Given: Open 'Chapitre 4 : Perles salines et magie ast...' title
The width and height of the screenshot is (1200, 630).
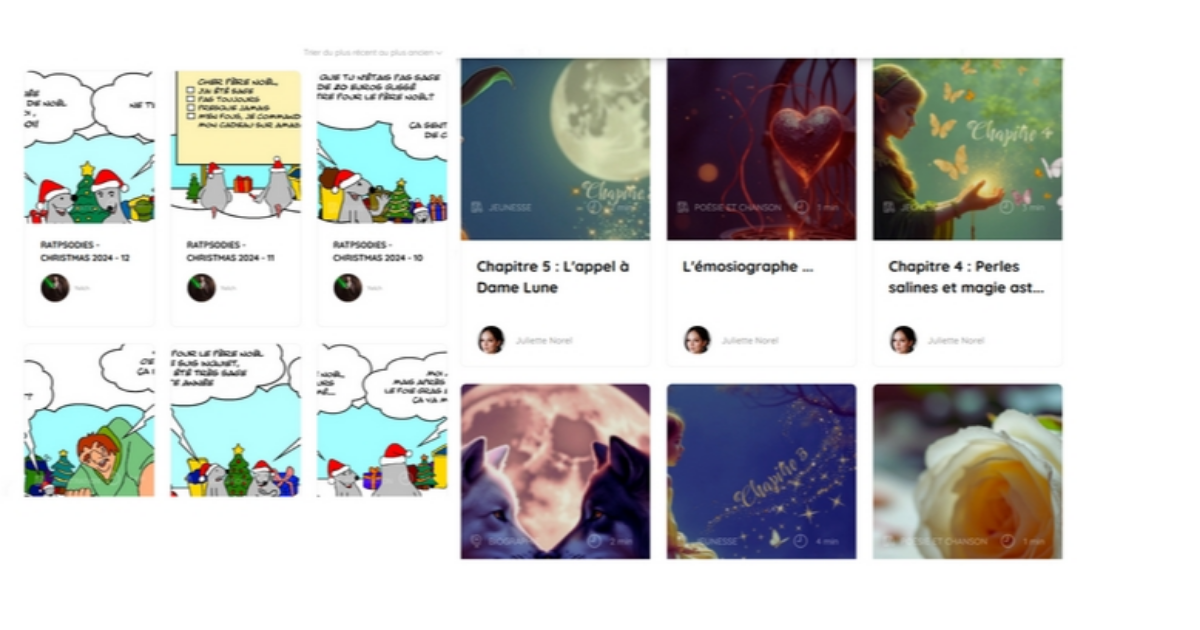Looking at the screenshot, I should [966, 277].
